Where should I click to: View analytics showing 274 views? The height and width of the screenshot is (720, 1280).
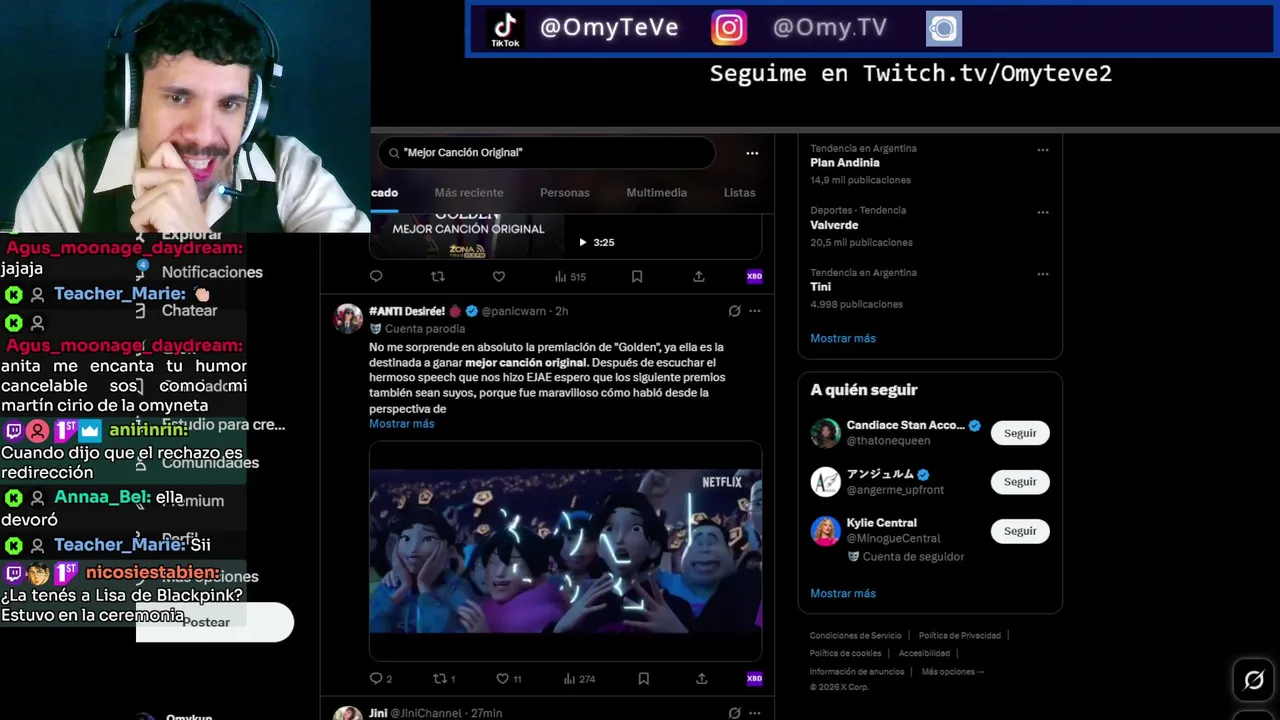click(x=579, y=679)
